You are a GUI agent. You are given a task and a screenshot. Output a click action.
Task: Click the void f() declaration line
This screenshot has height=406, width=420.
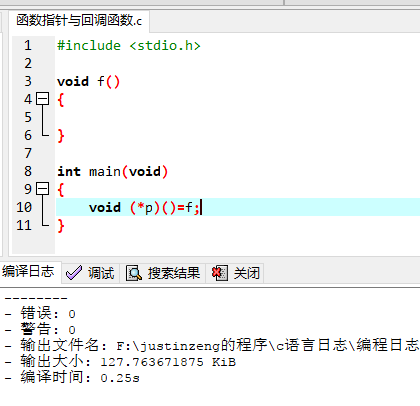tap(88, 81)
